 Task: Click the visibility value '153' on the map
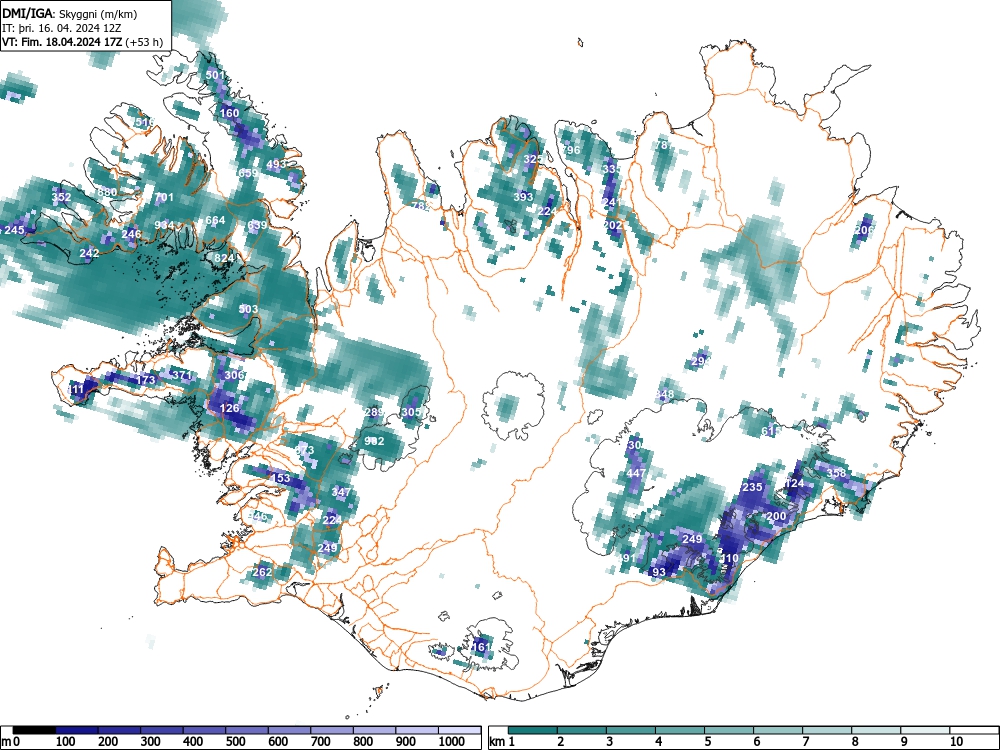[281, 478]
